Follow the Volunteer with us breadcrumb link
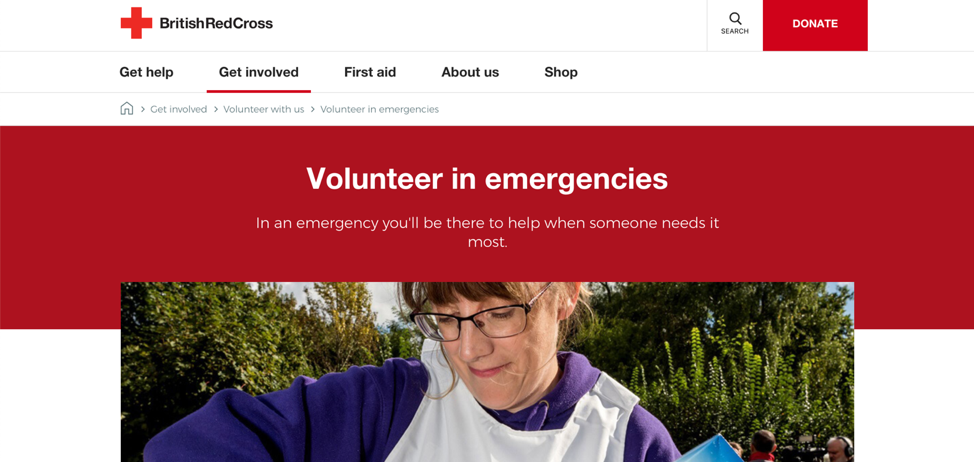 [x=264, y=109]
